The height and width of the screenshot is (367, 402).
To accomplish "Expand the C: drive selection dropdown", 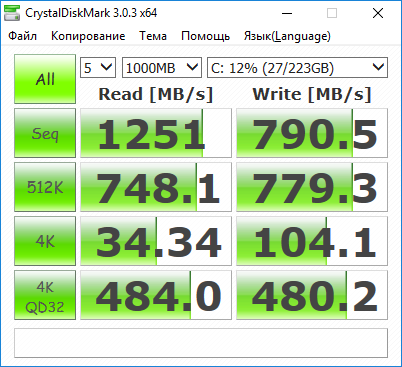I will (297, 68).
